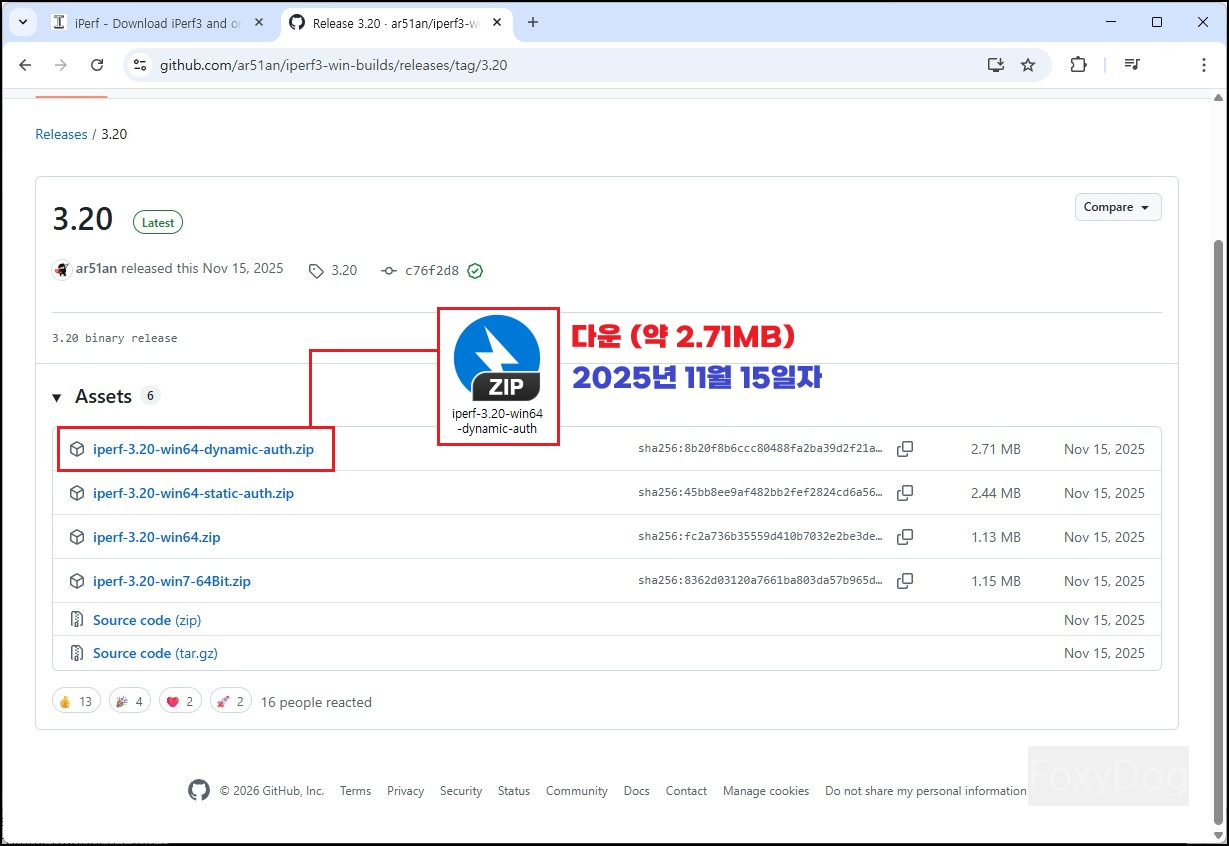Open the Compare dropdown
The image size is (1229, 846).
pyautogui.click(x=1118, y=207)
